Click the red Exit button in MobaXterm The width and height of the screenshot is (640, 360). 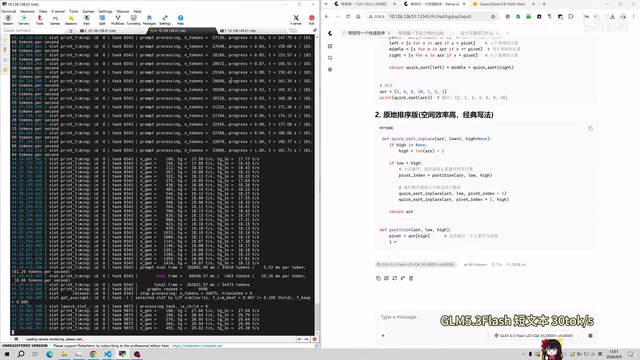click(312, 20)
